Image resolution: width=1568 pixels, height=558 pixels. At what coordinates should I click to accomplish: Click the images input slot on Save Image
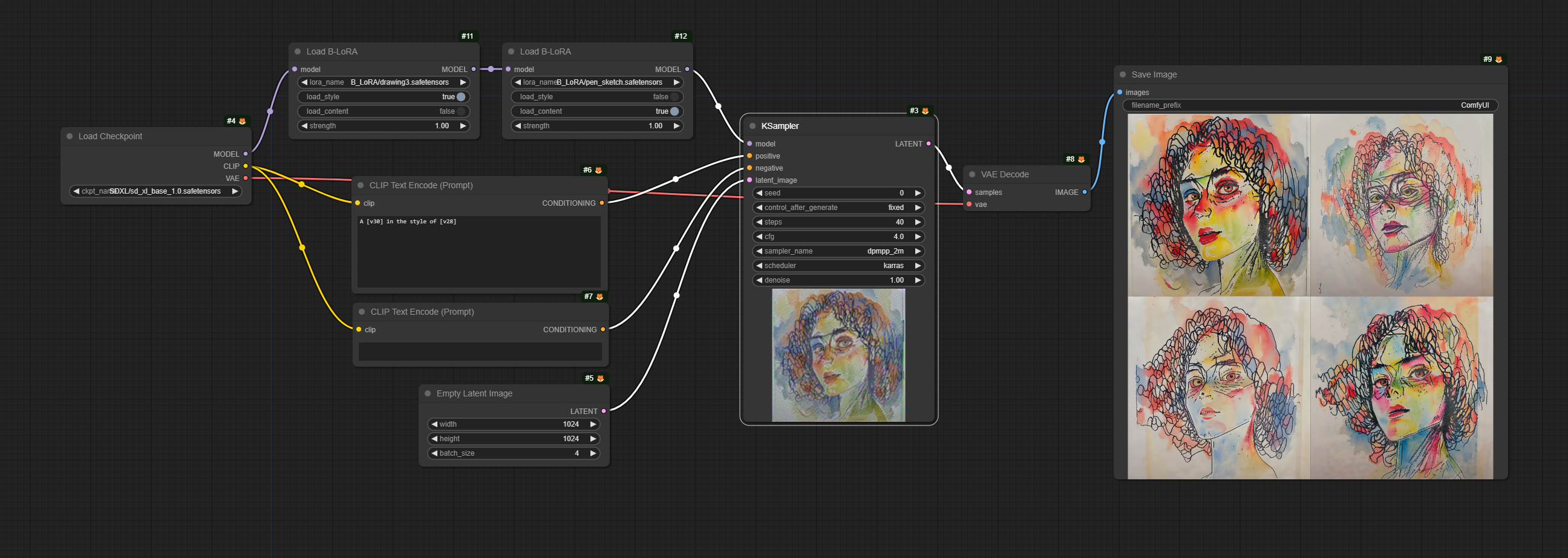pos(1119,93)
